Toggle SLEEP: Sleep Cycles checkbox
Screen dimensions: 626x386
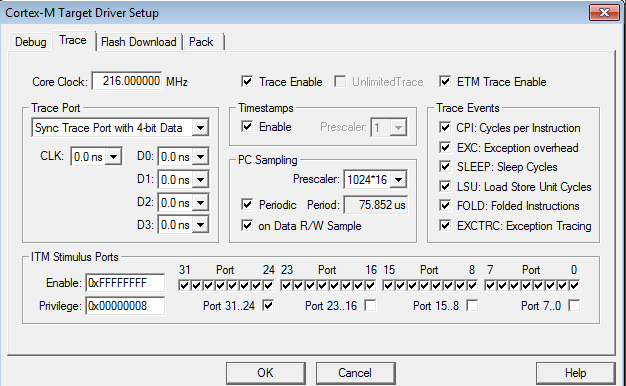pos(445,166)
